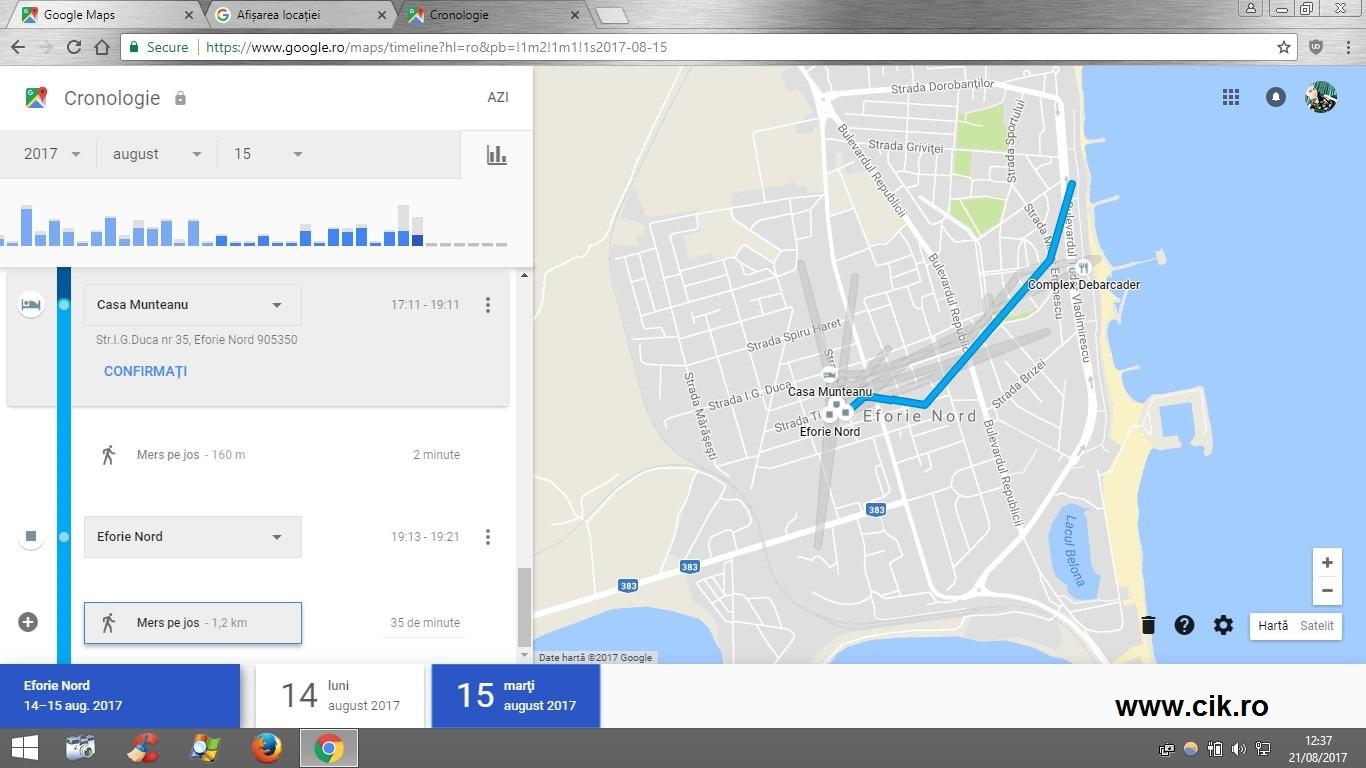Screen dimensions: 1366x768
Task: Switch map to Hartă view
Action: 1273,626
